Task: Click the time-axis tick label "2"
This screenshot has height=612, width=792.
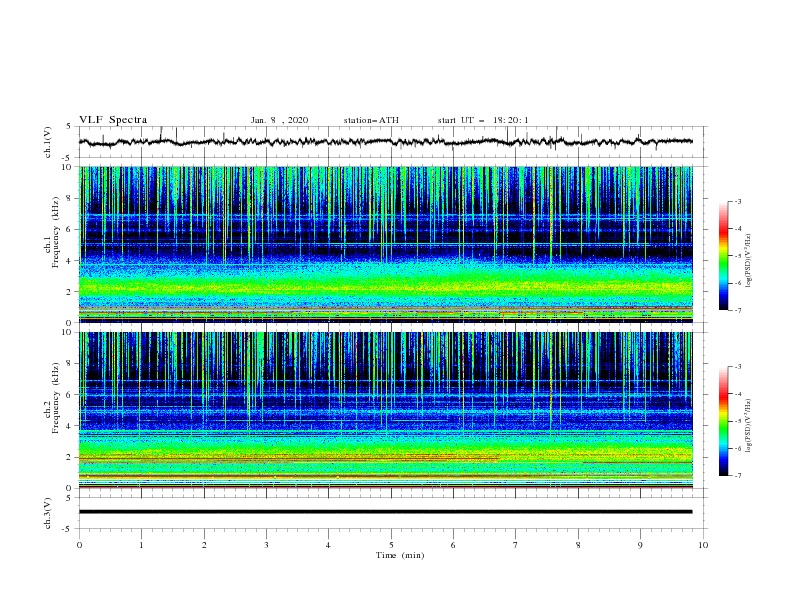Action: (204, 545)
